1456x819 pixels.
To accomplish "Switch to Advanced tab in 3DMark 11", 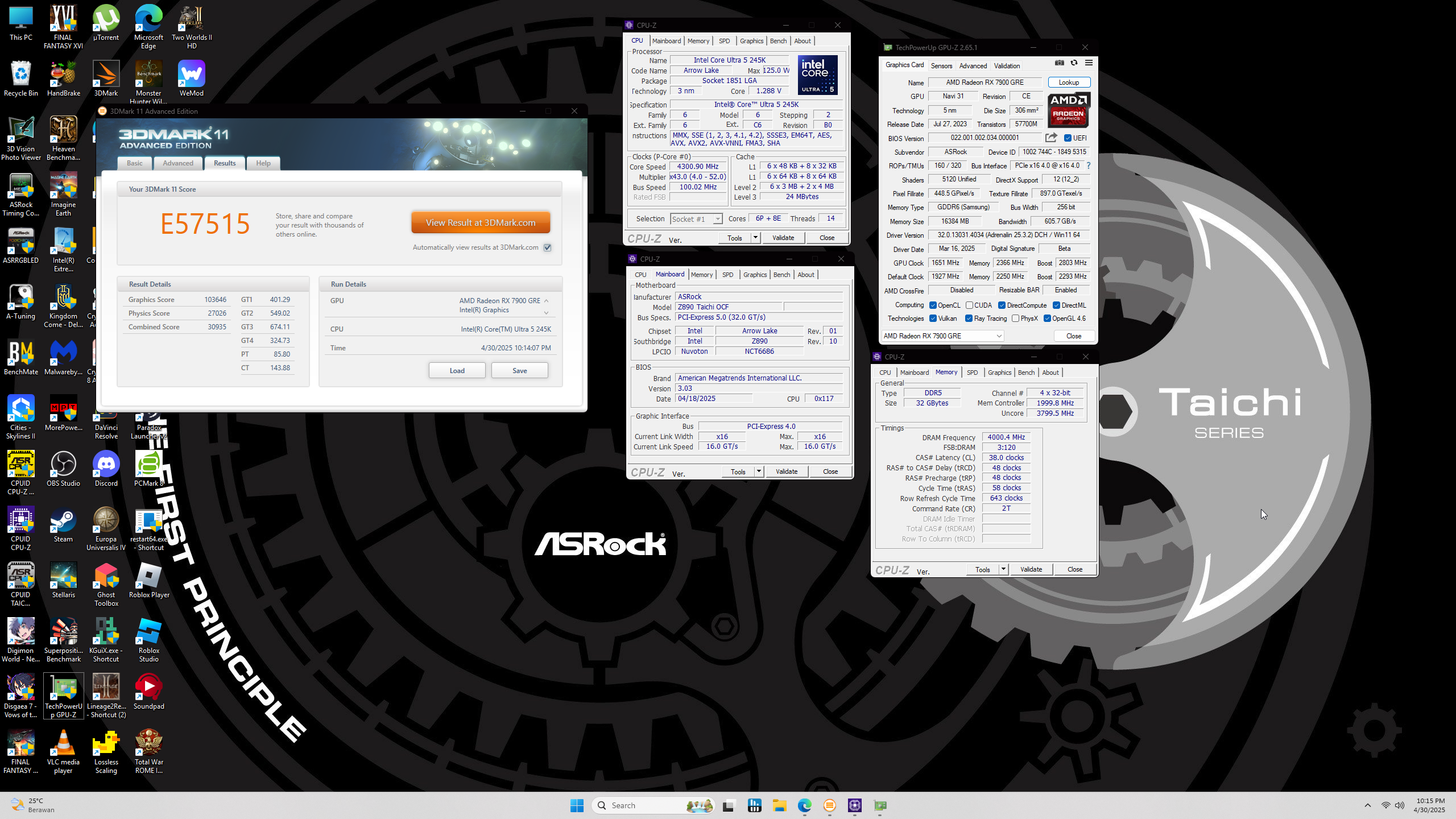I will tap(178, 163).
